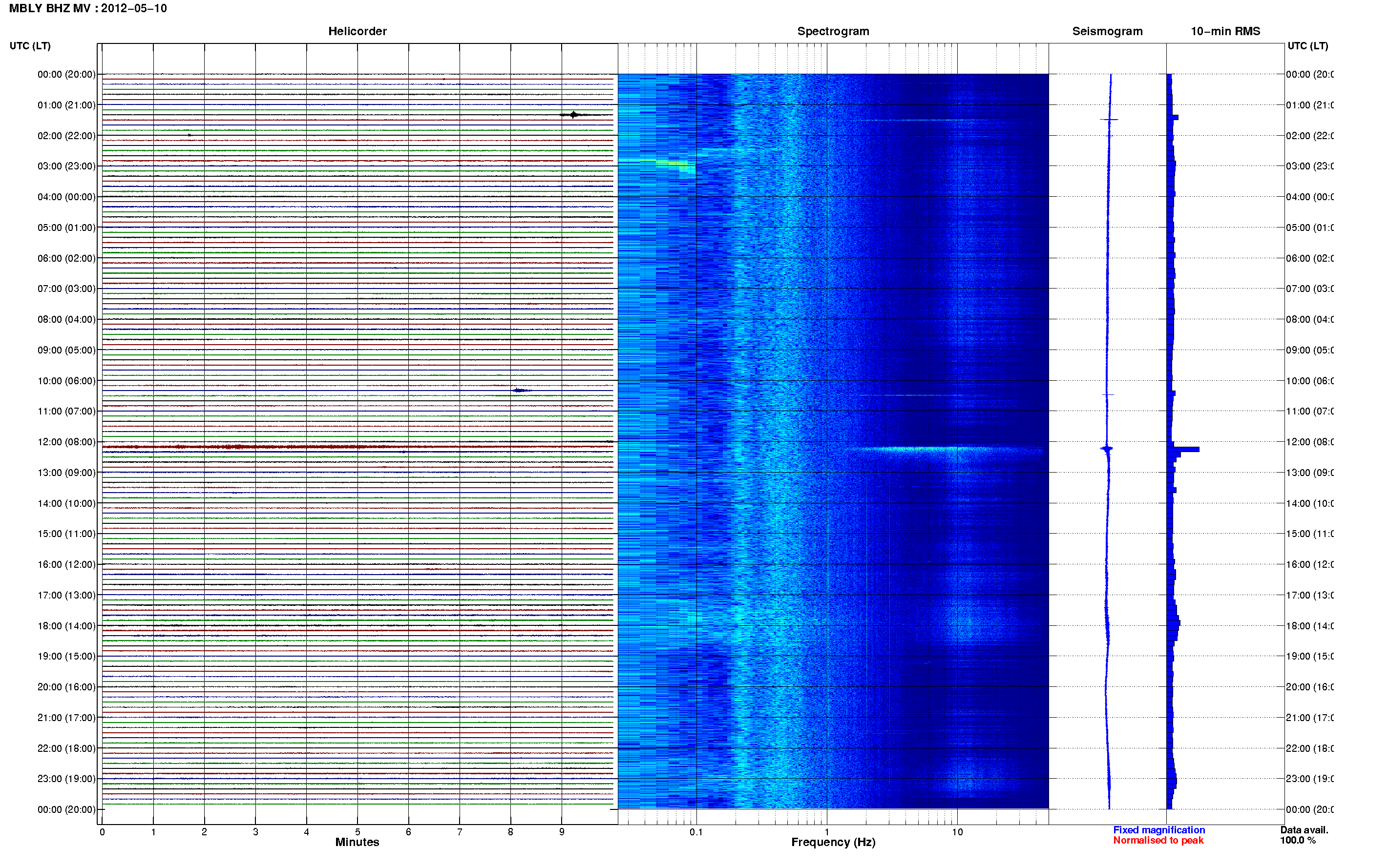Click the '23:00 (19:00)' time label
The height and width of the screenshot is (868, 1389).
pos(66,779)
